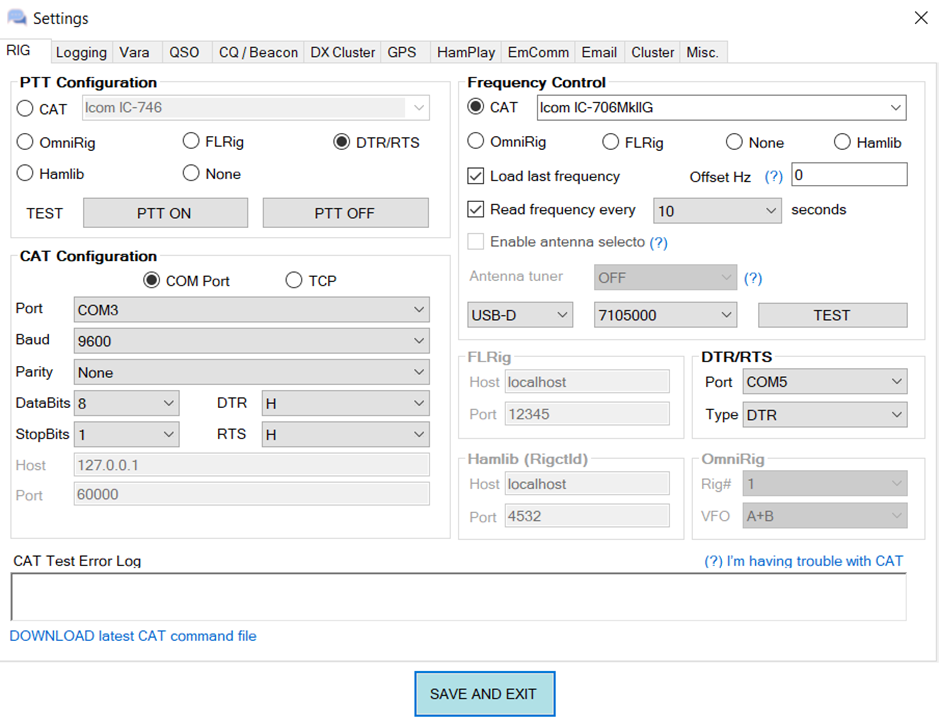Expand the DTR/RTS Port COM5 dropdown

824,381
